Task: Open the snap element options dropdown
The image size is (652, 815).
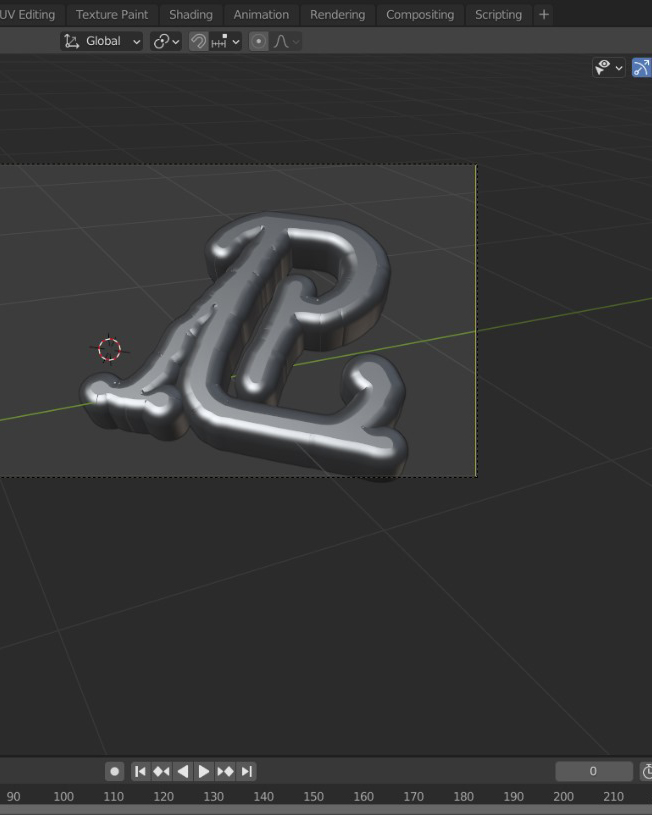Action: click(226, 41)
